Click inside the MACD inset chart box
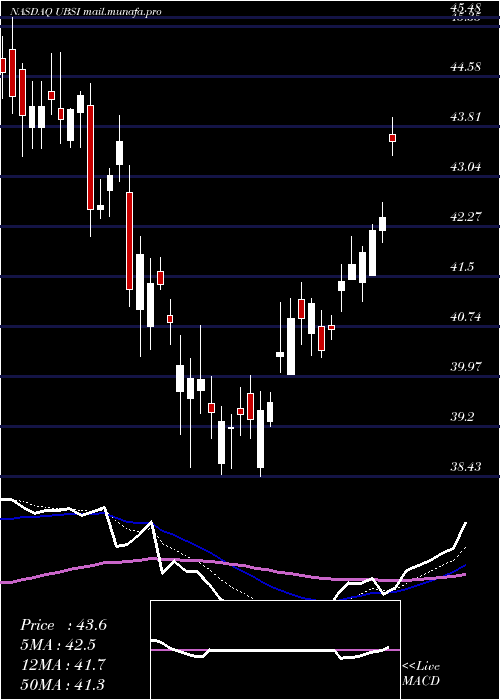 click(275, 650)
